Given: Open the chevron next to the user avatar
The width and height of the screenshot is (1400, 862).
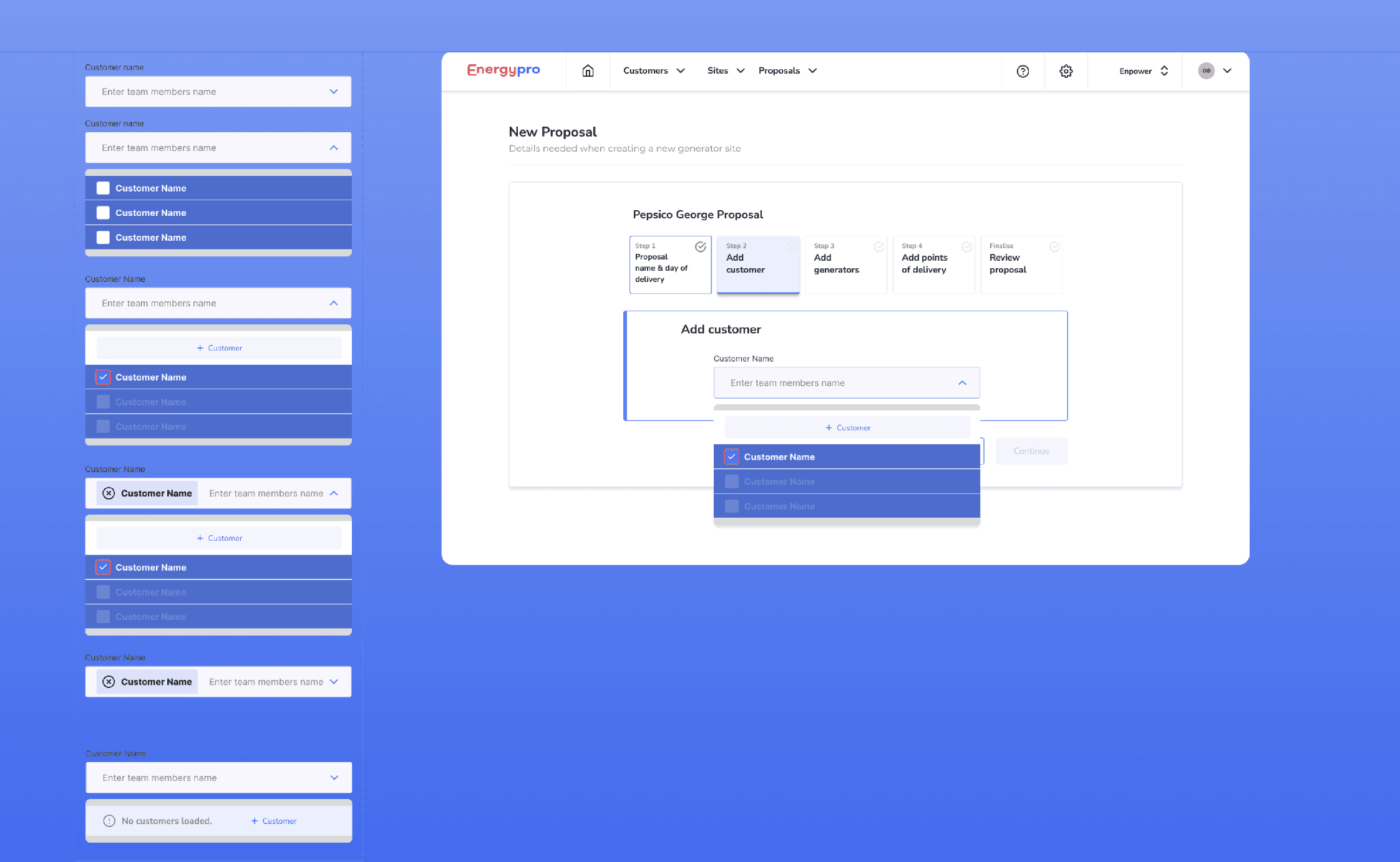Looking at the screenshot, I should point(1227,70).
